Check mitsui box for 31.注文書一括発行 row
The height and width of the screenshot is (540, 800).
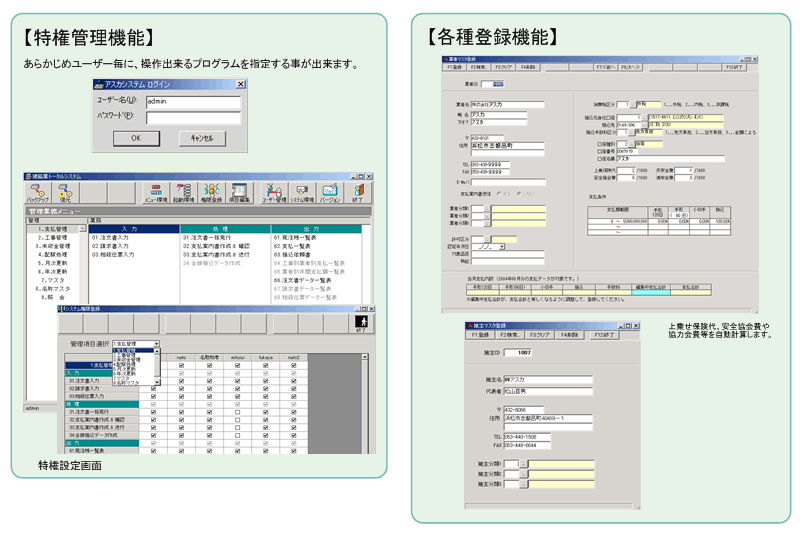coord(237,412)
